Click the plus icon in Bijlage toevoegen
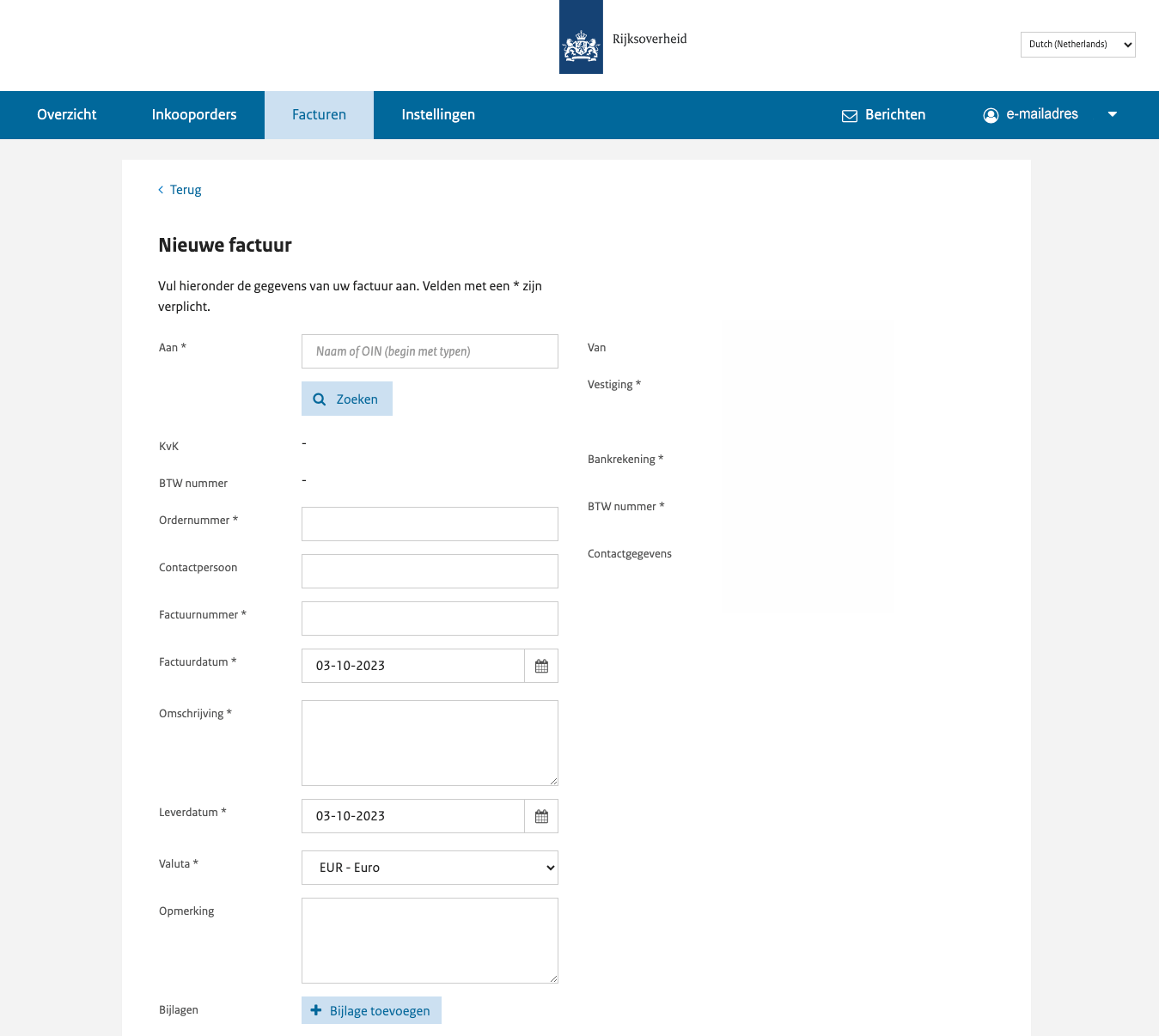The image size is (1159, 1036). pyautogui.click(x=316, y=1010)
